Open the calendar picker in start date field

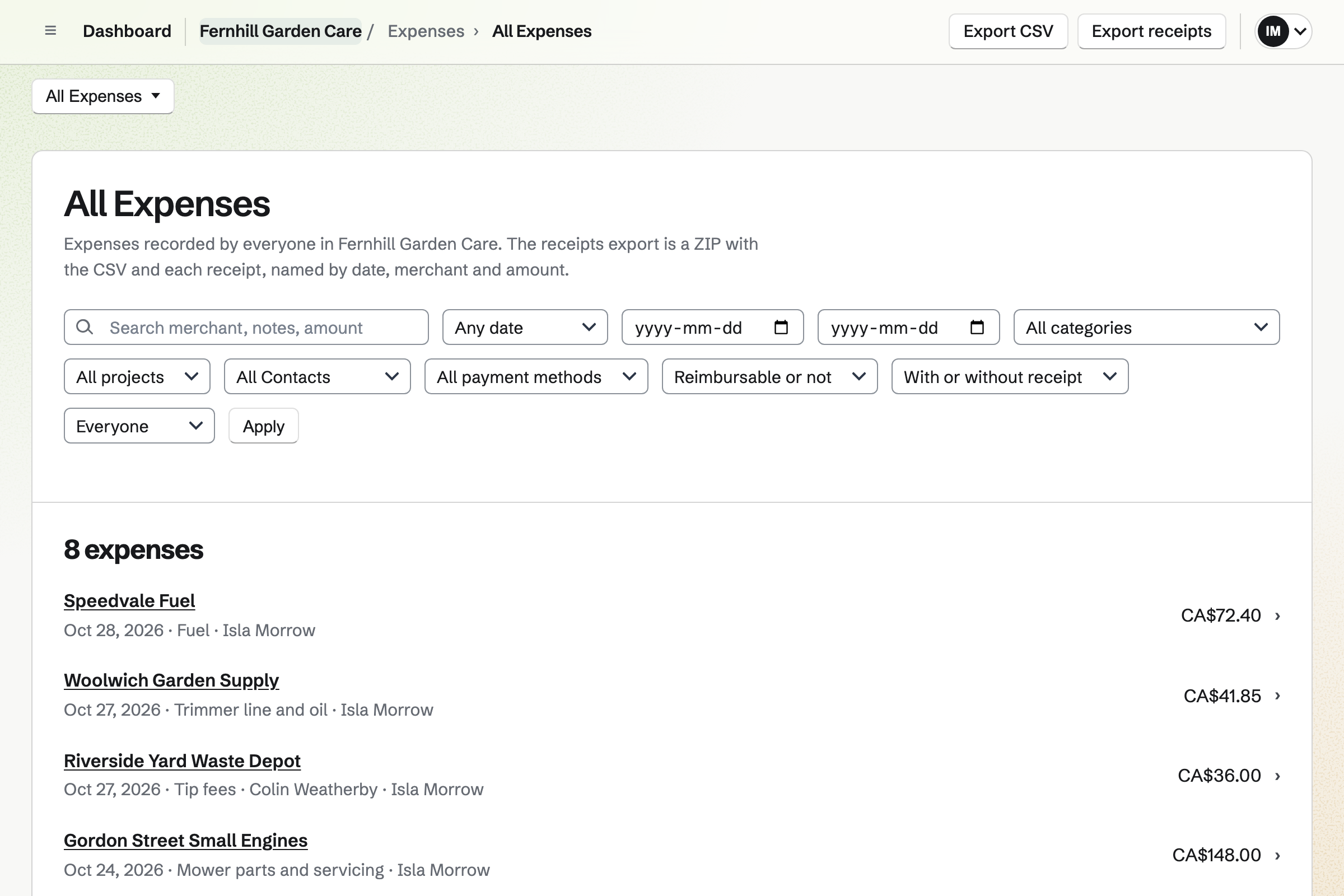pos(781,327)
